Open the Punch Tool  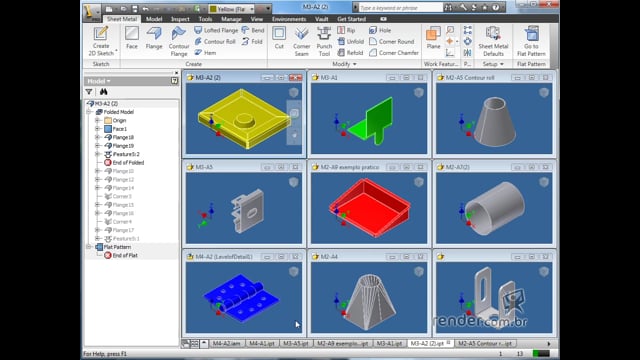tap(324, 41)
